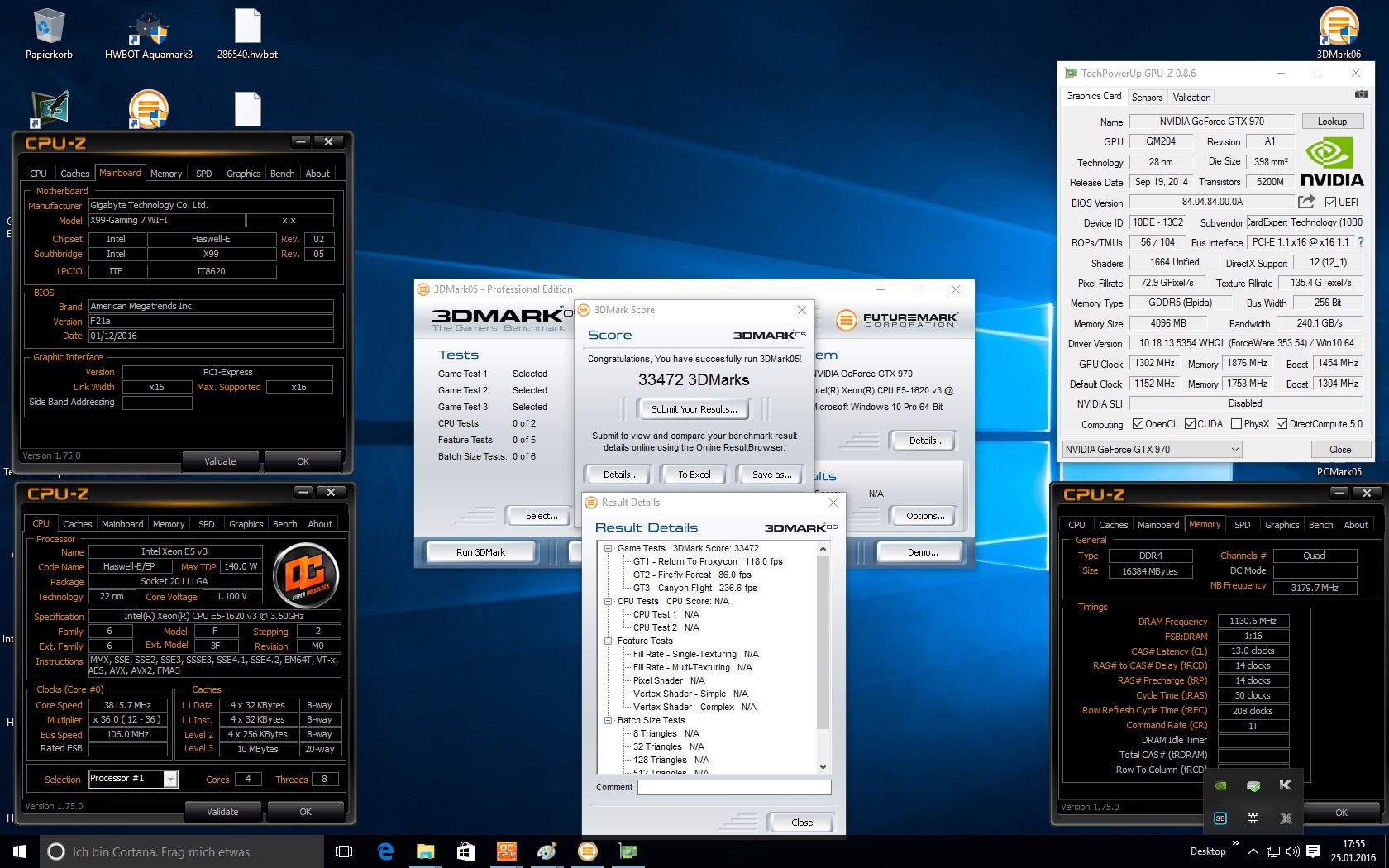1389x868 pixels.
Task: Click Save as in 3DMark Score dialog
Action: pos(771,475)
